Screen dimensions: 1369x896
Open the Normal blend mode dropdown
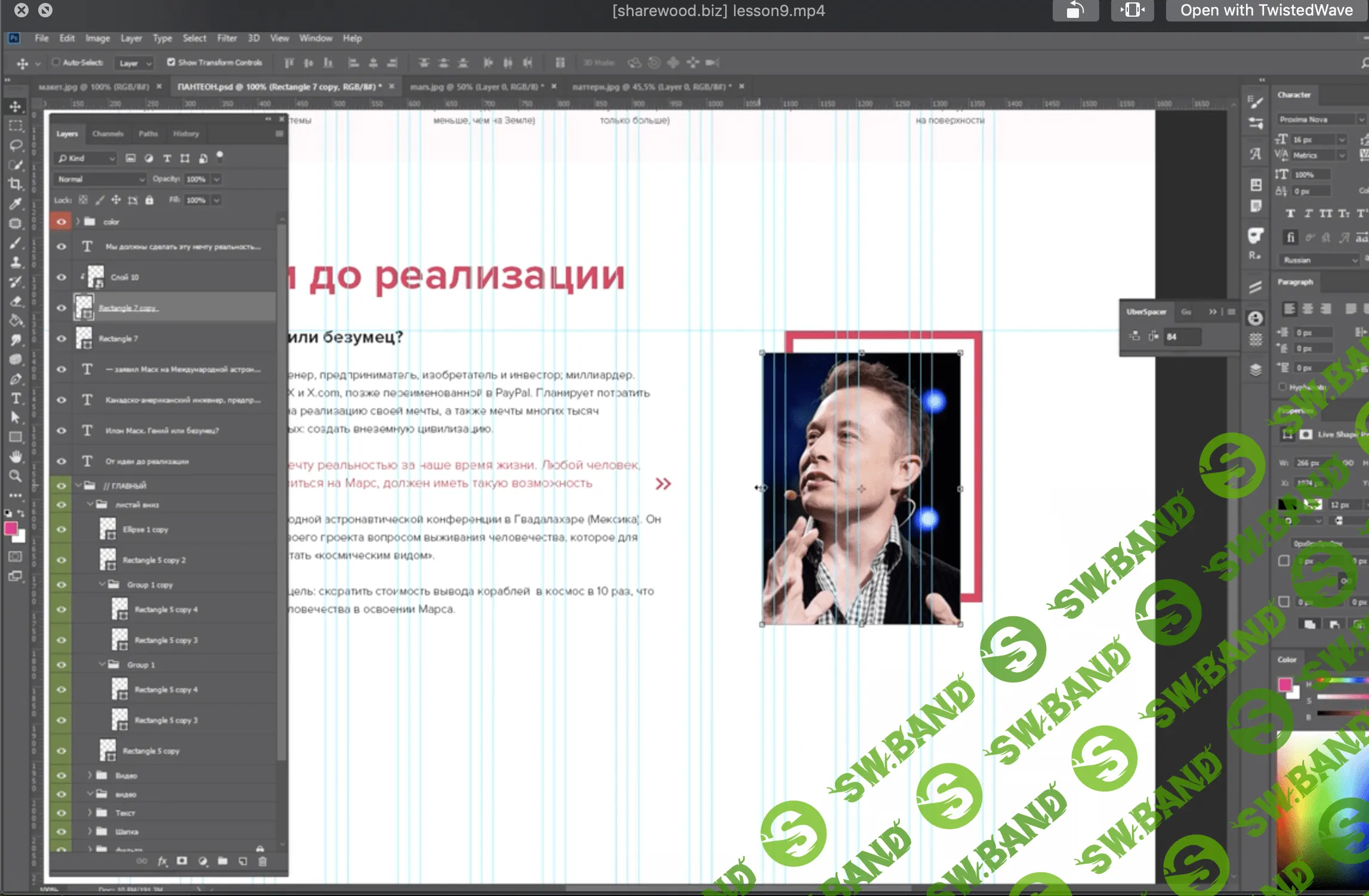point(100,179)
